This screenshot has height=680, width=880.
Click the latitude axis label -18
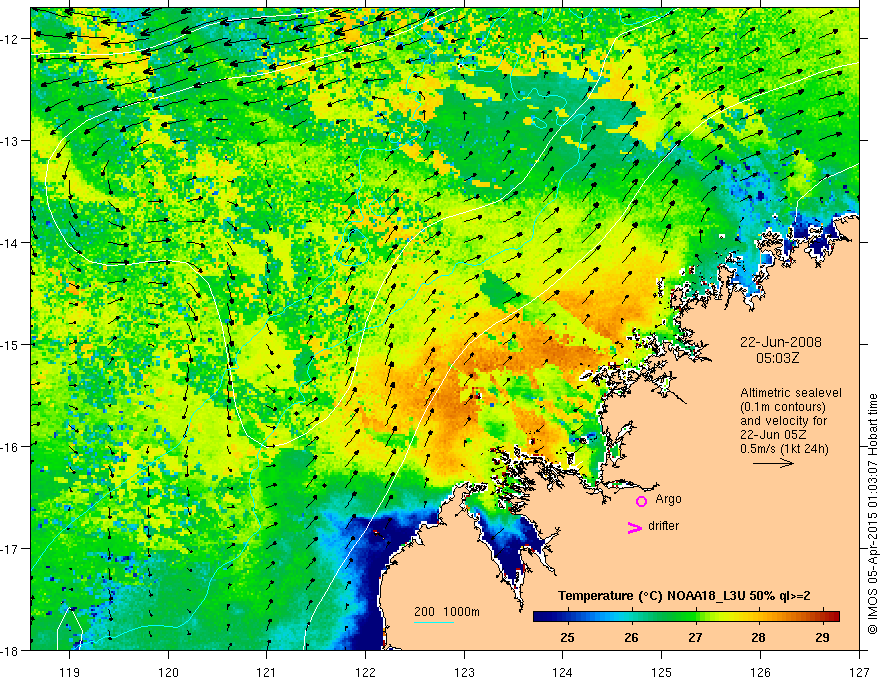10,650
